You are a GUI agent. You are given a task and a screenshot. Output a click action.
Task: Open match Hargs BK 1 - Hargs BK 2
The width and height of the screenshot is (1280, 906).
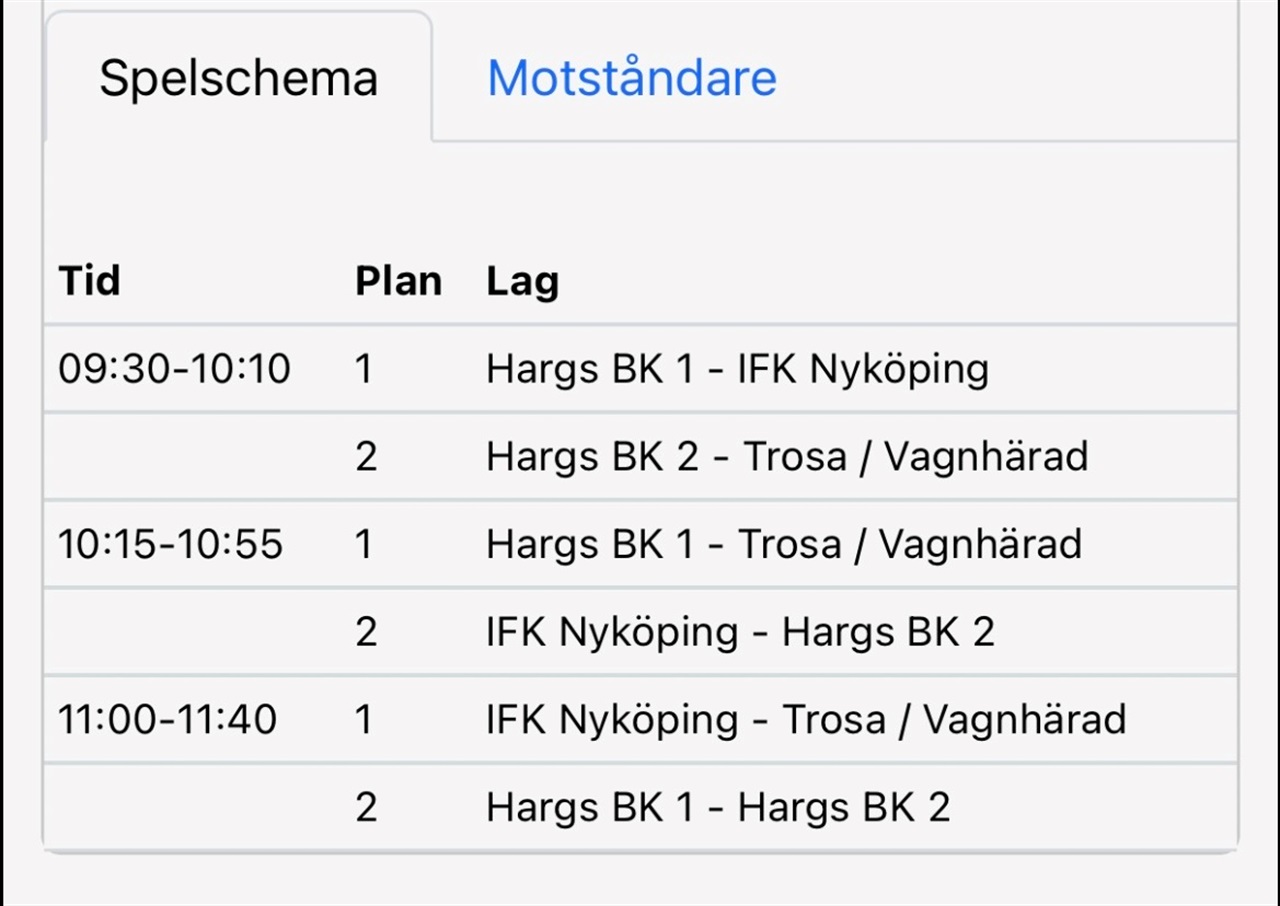tap(718, 808)
